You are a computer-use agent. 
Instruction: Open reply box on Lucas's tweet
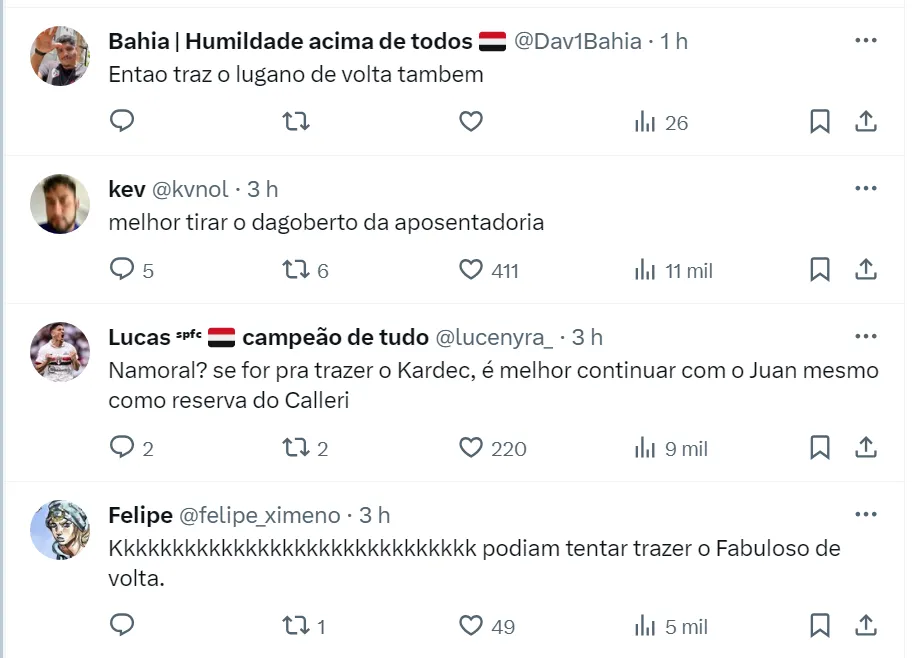click(x=122, y=448)
